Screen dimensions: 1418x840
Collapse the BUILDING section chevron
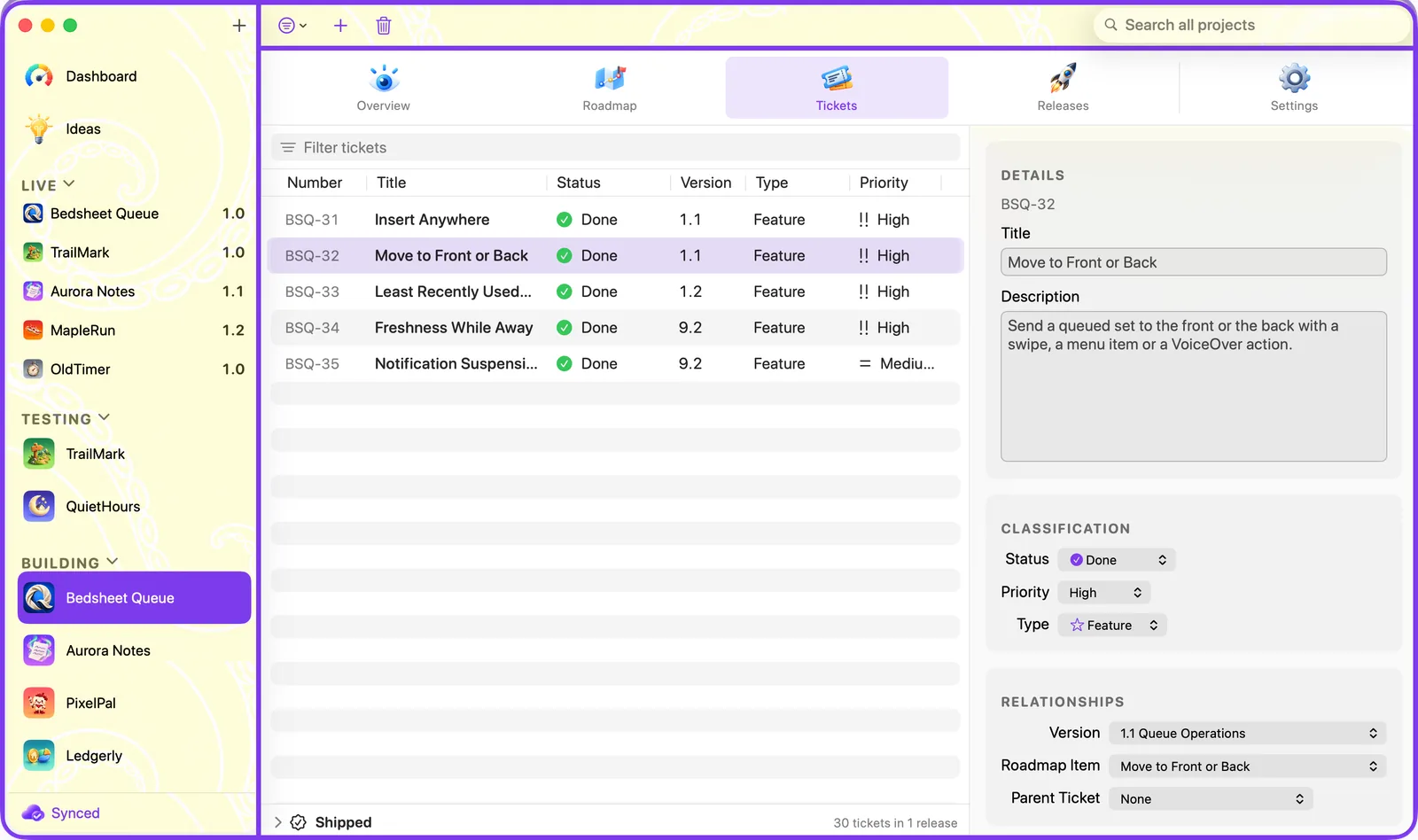pos(113,562)
